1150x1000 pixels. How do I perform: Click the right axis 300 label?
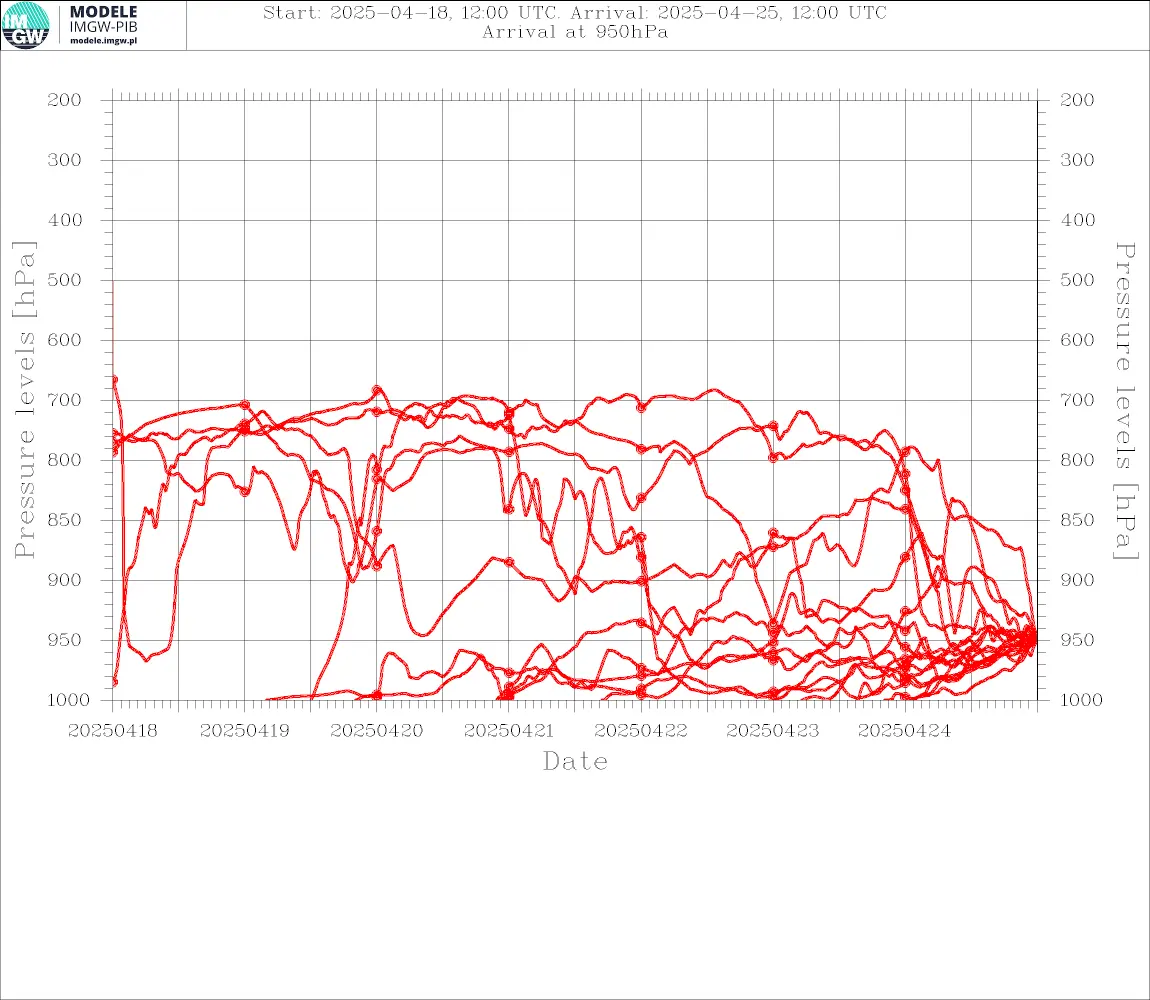(x=1077, y=160)
